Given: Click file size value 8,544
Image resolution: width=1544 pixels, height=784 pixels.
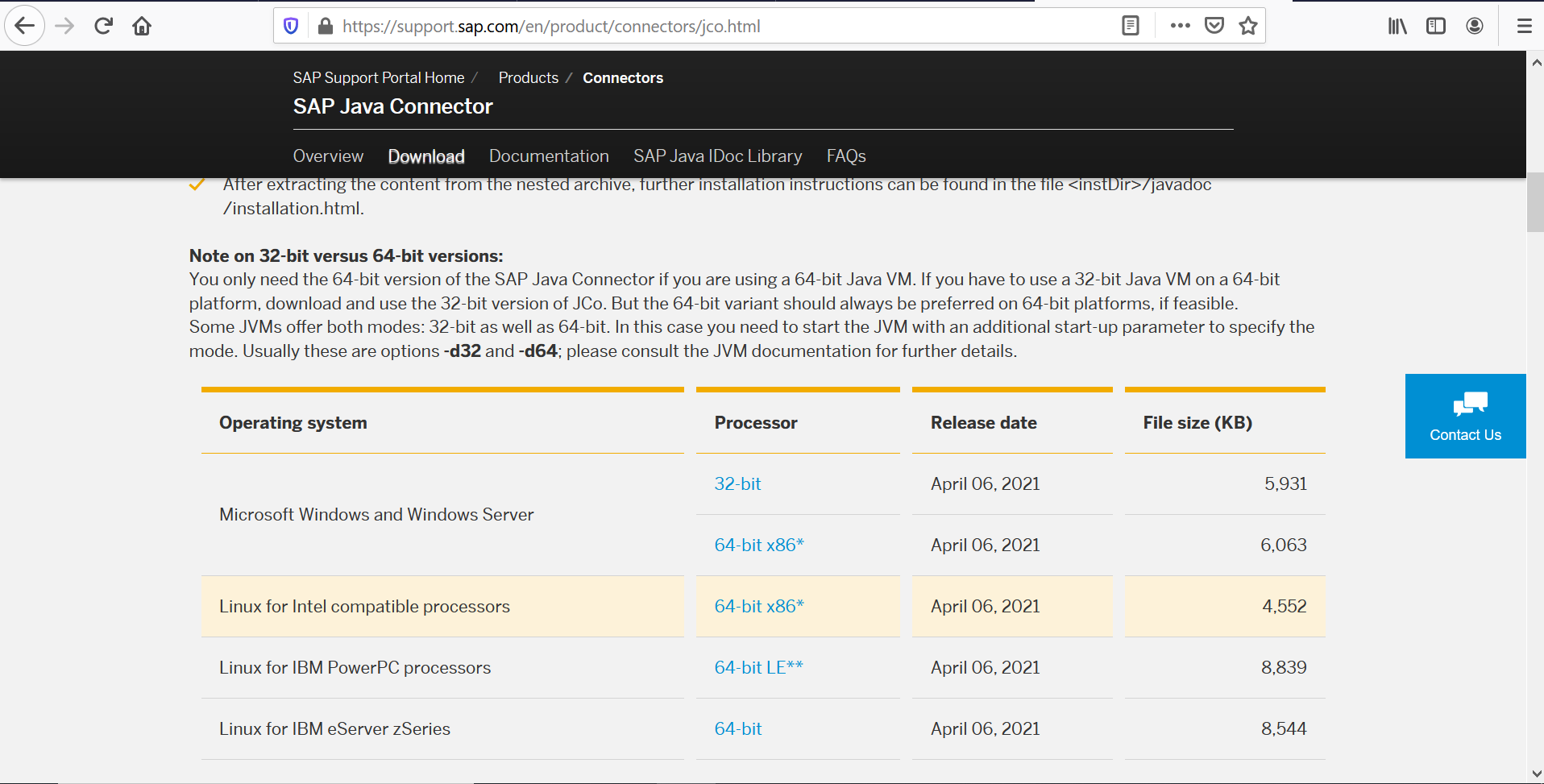Looking at the screenshot, I should point(1284,728).
